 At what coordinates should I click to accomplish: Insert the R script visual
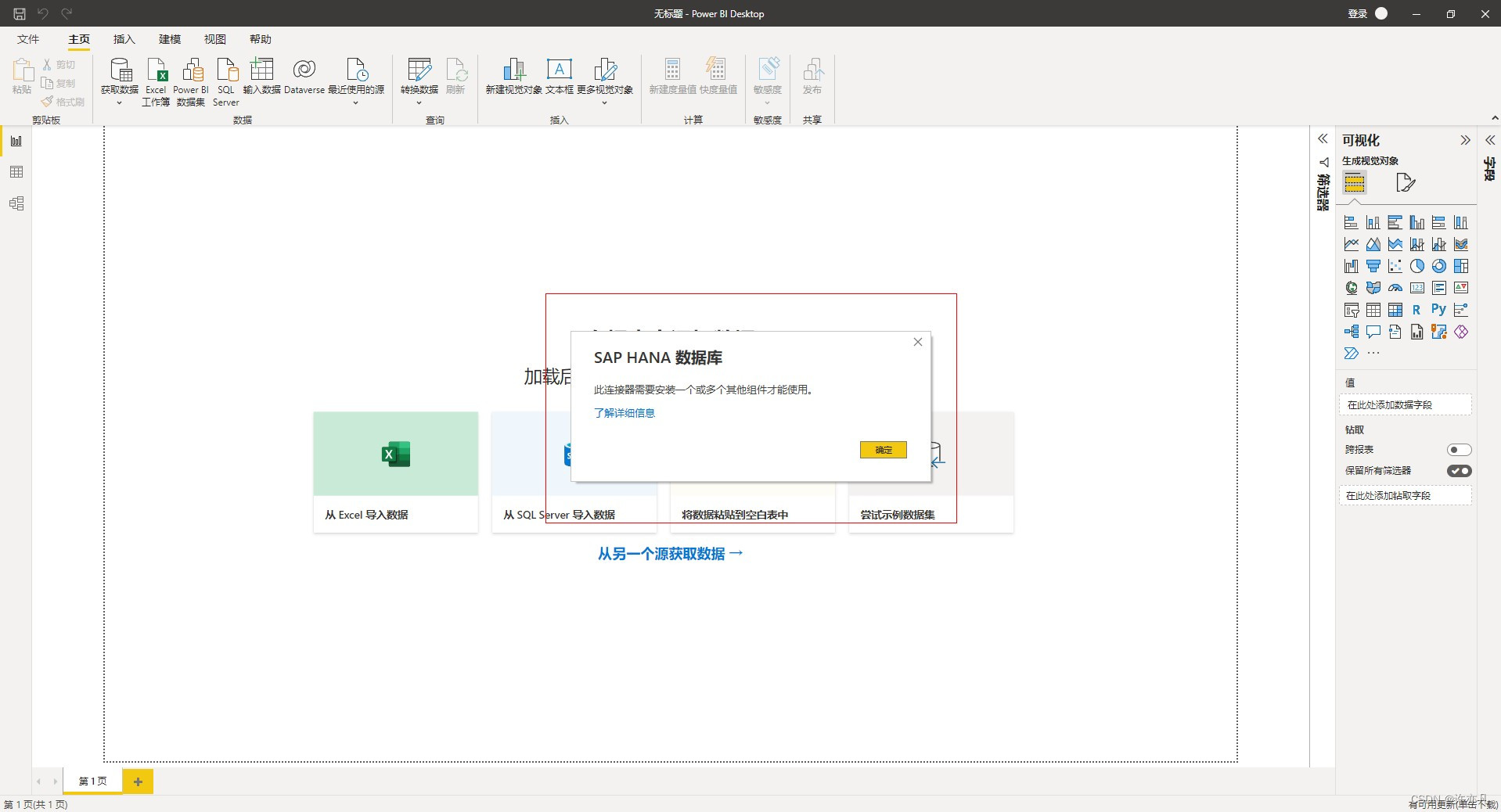(x=1416, y=311)
